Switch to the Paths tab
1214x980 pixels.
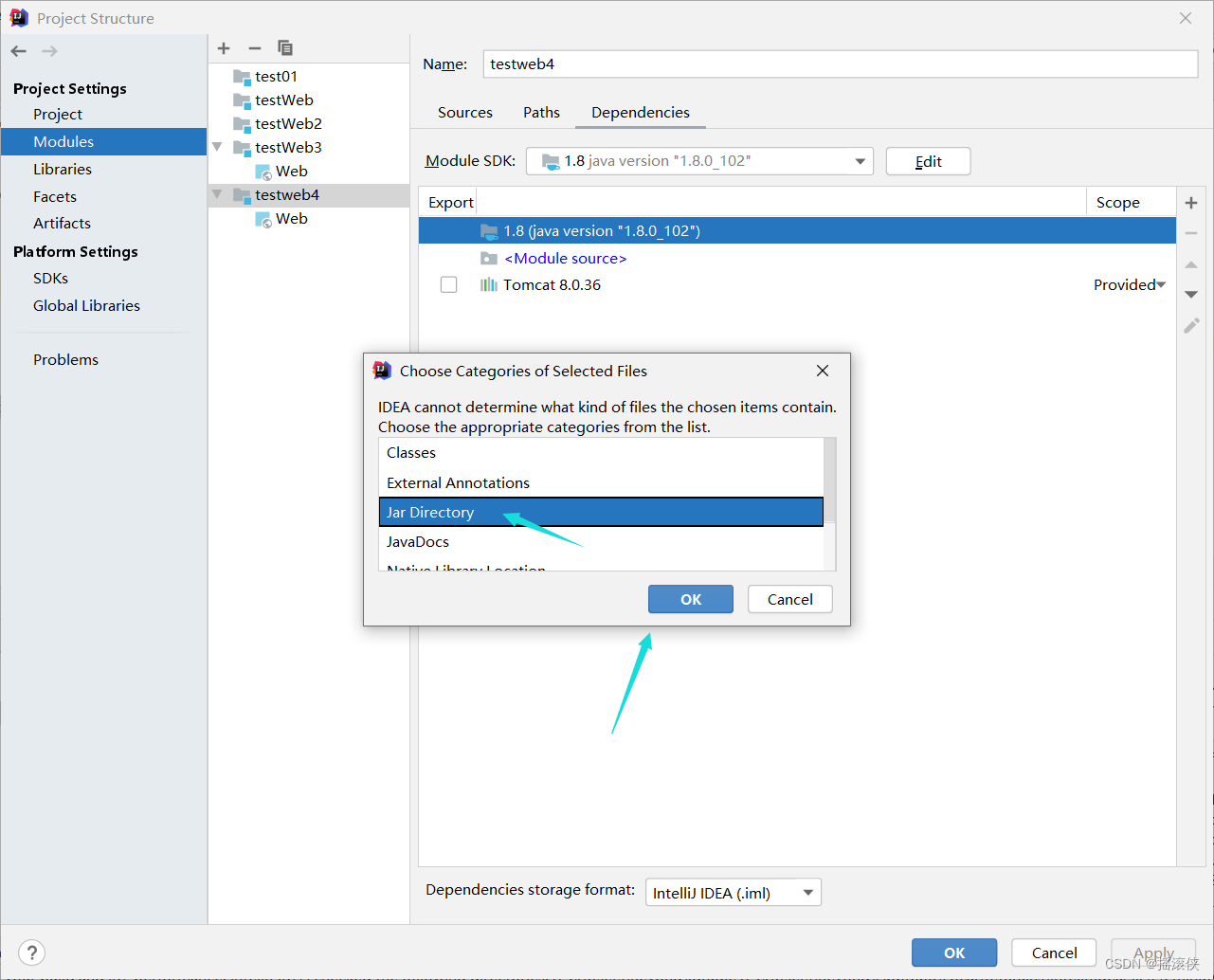[541, 112]
